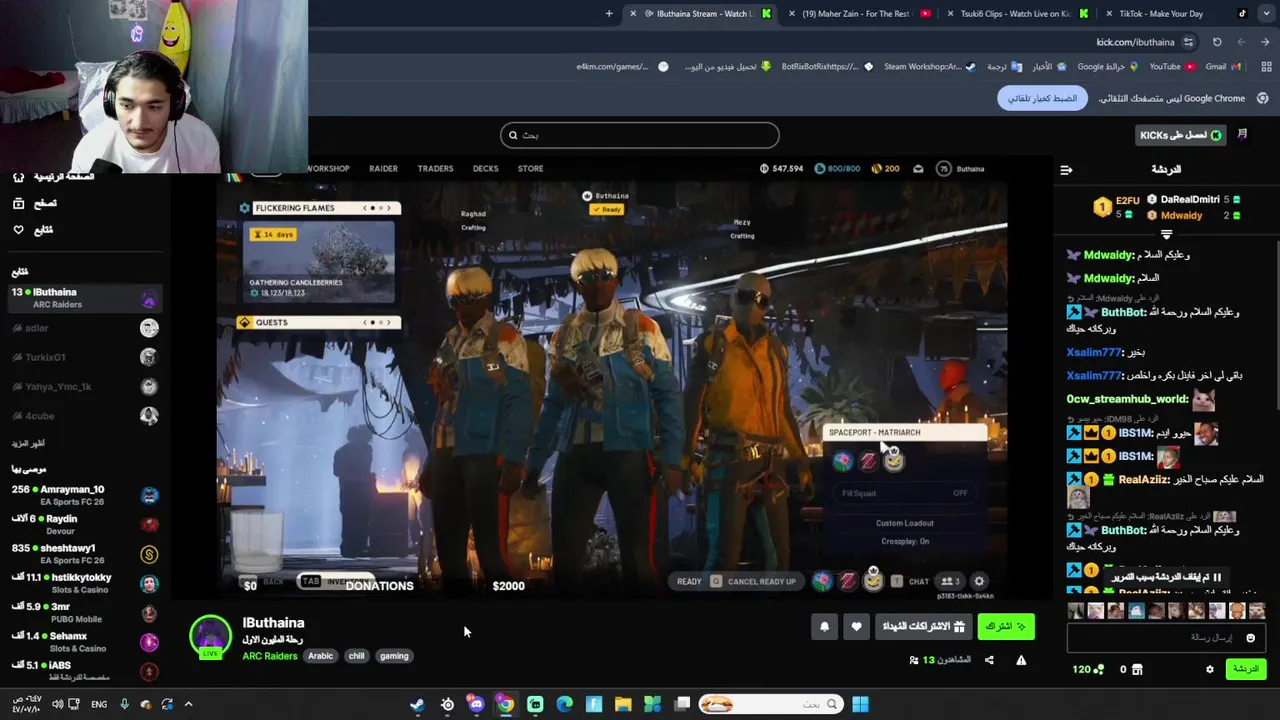Open offline adlar followed channel
Viewport: 1280px width, 720px height.
pos(84,328)
